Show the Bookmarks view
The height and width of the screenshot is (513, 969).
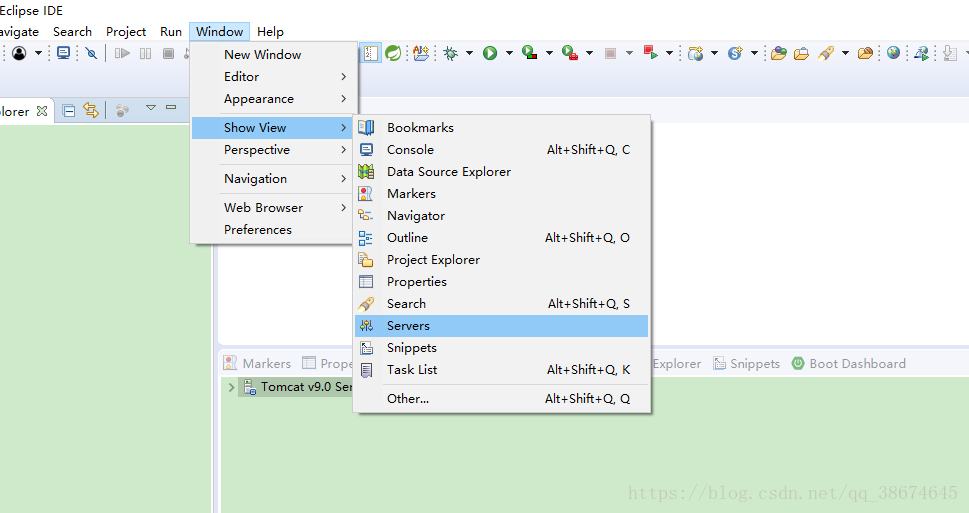coord(501,127)
